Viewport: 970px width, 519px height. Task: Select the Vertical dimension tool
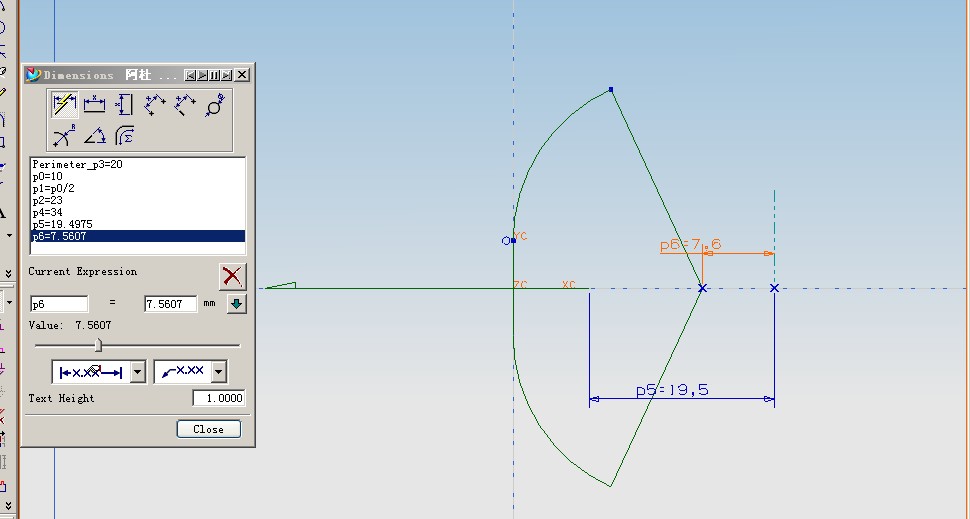pos(125,105)
